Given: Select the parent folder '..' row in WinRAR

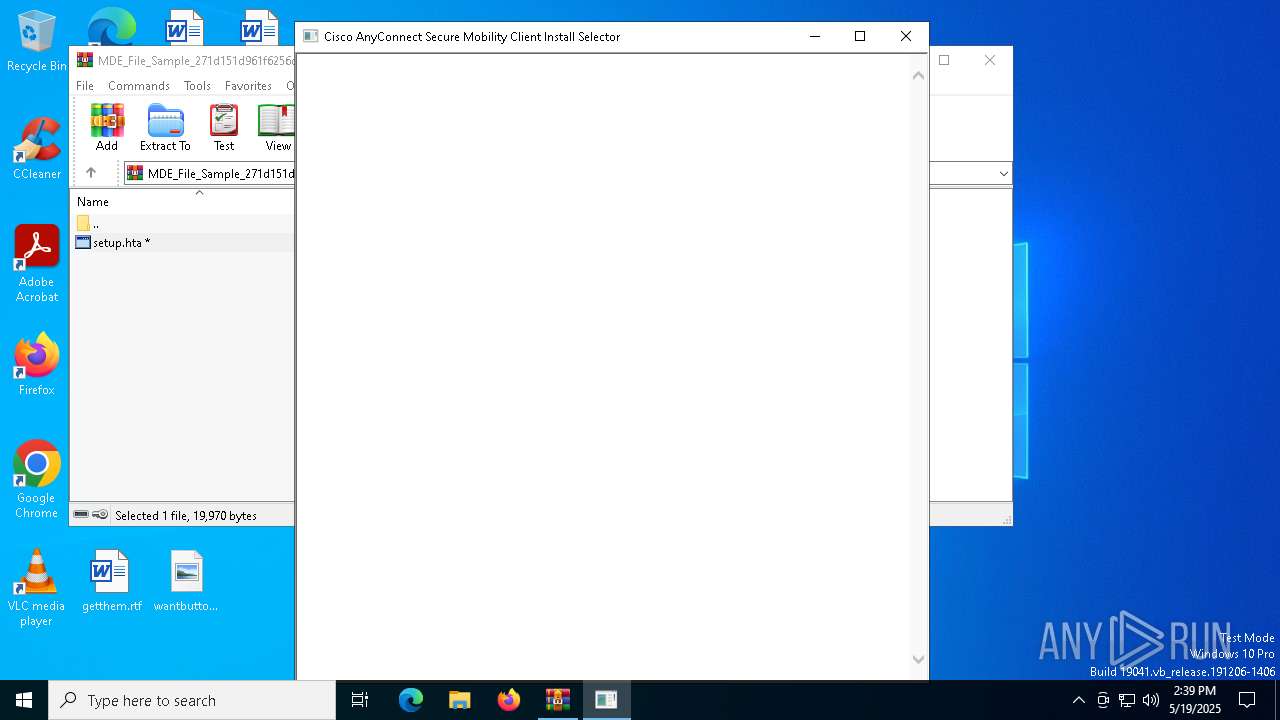Looking at the screenshot, I should 183,223.
